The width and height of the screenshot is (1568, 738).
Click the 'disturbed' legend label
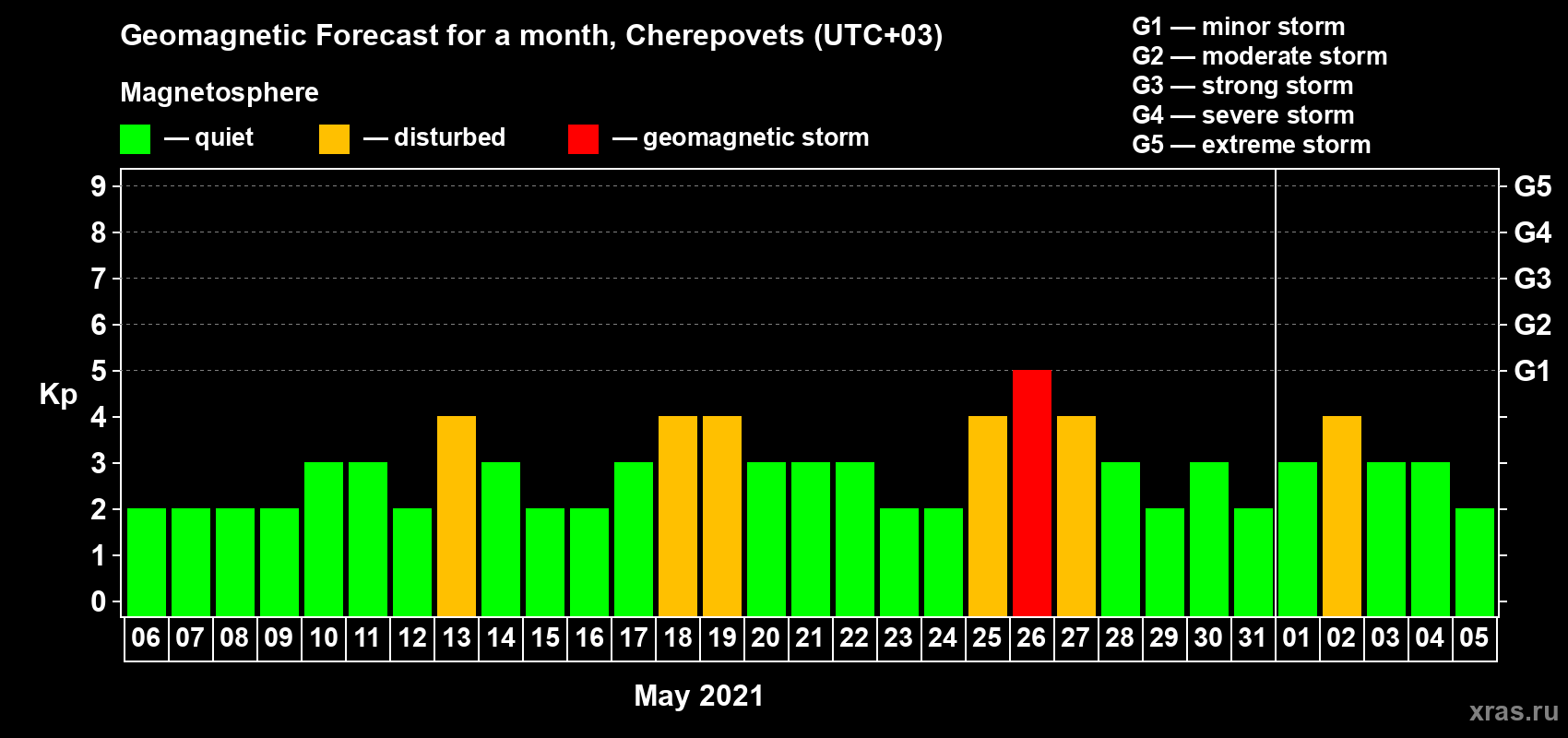pyautogui.click(x=449, y=137)
